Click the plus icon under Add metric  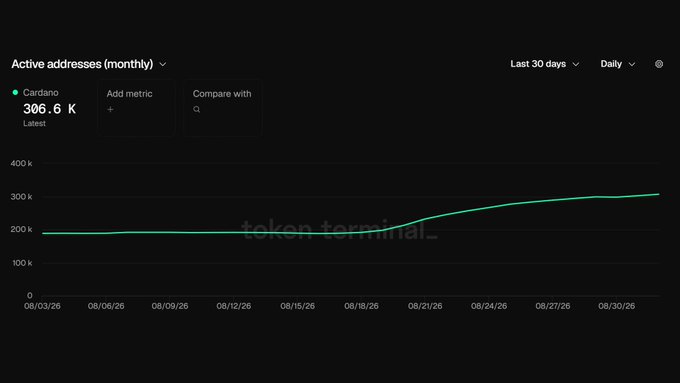pyautogui.click(x=110, y=109)
